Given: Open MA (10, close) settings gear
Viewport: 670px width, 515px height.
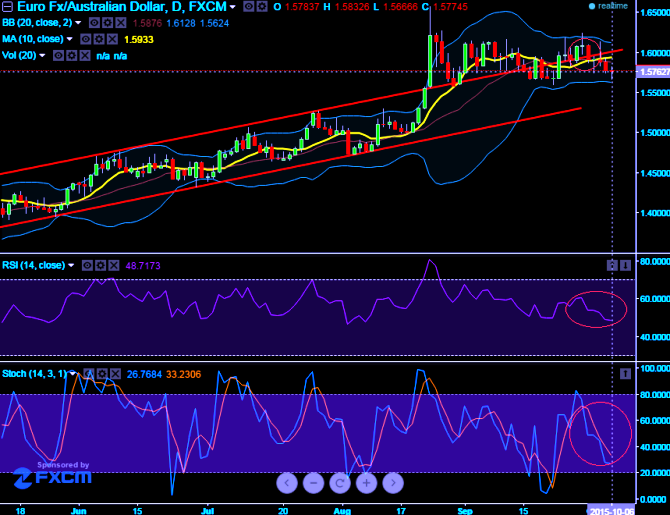Looking at the screenshot, I should (99, 39).
